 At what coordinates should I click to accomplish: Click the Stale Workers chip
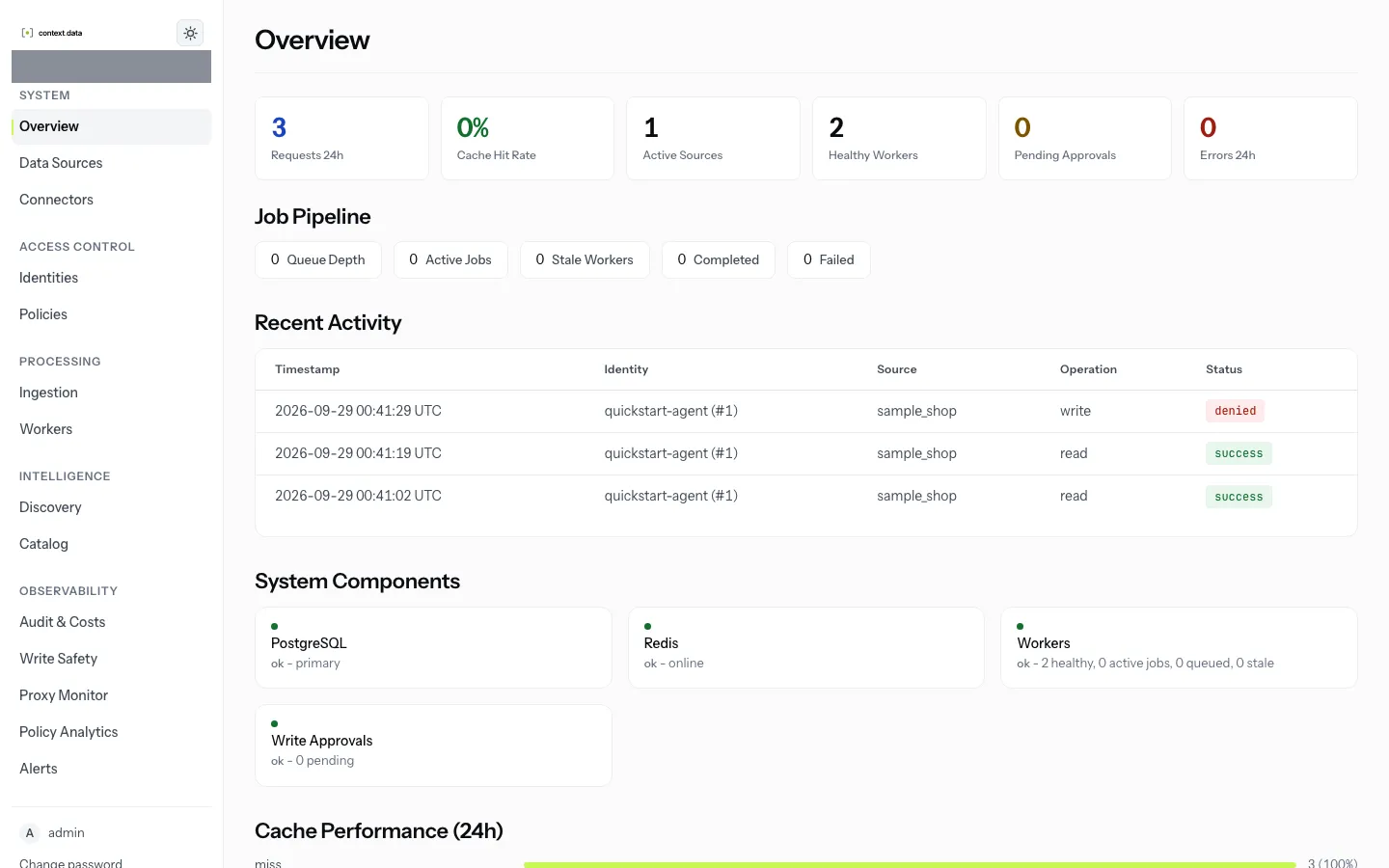tap(585, 259)
